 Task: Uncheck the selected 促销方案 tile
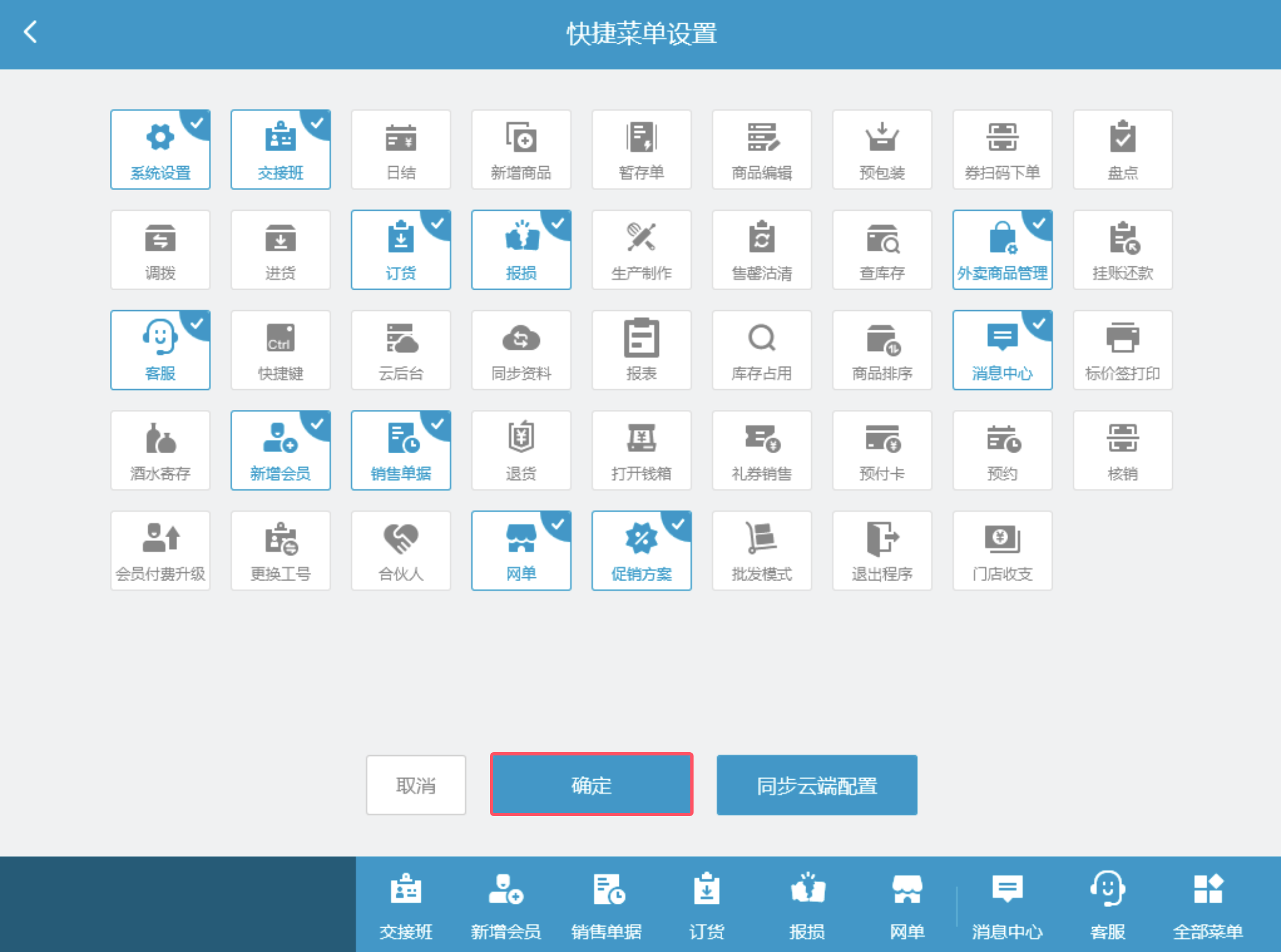click(641, 551)
